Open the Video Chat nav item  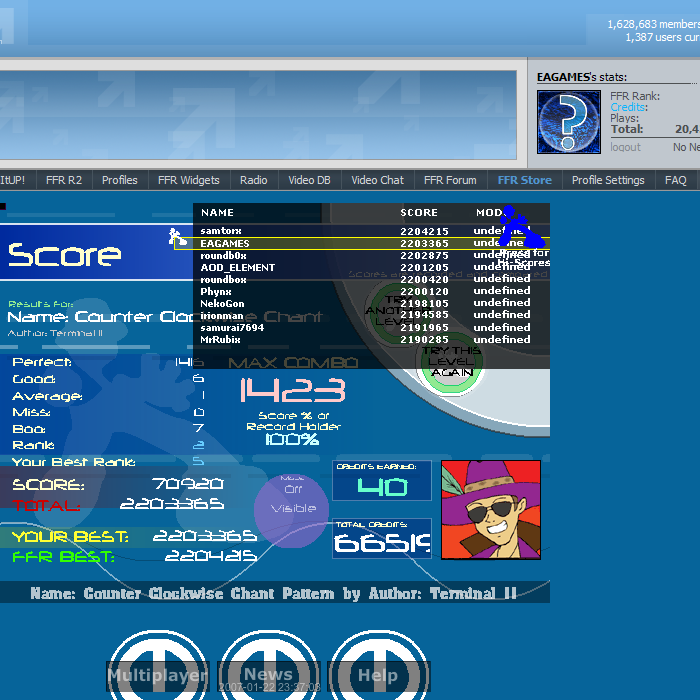click(x=378, y=180)
